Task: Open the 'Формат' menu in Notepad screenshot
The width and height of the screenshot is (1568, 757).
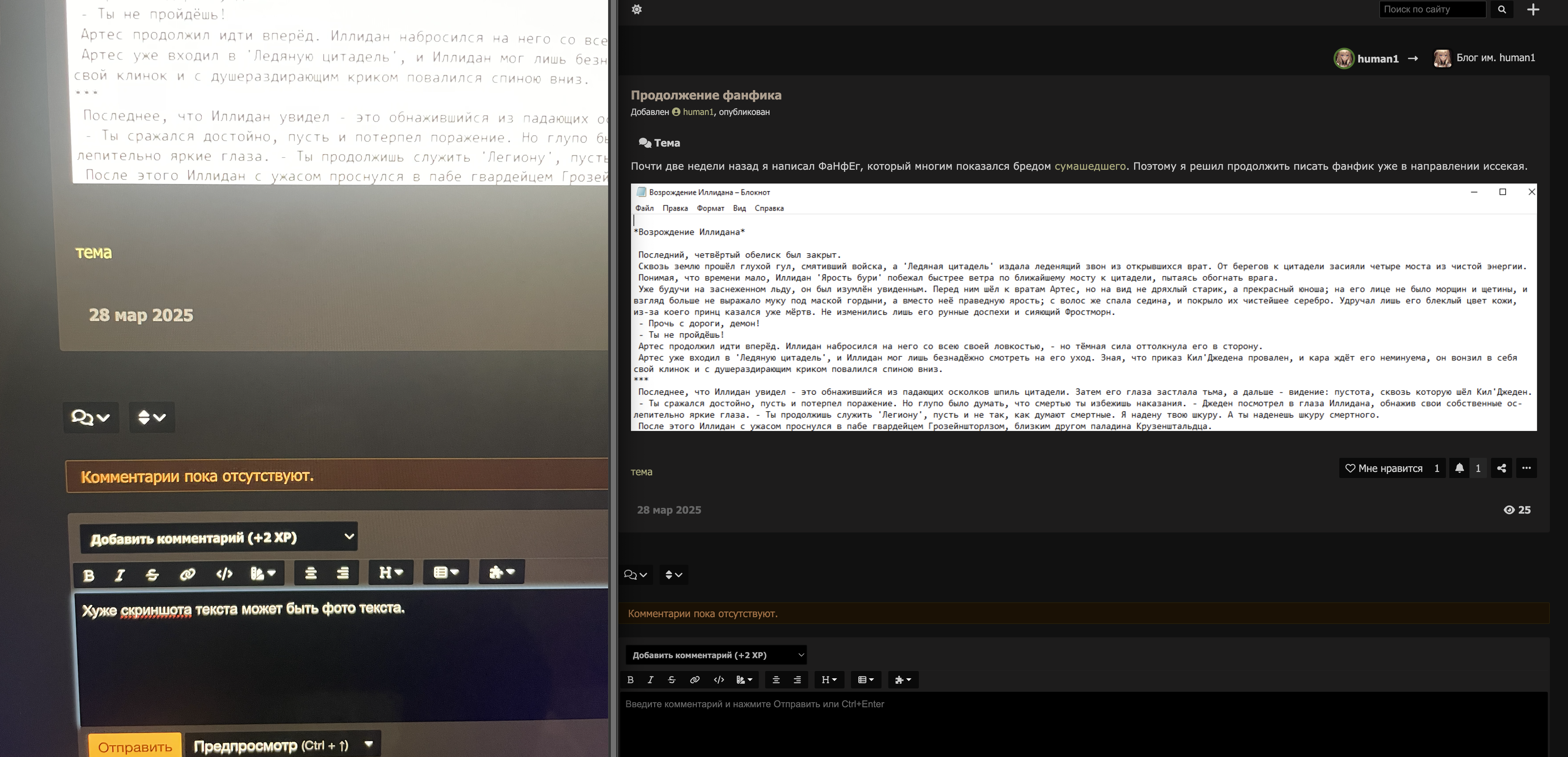Action: [710, 208]
